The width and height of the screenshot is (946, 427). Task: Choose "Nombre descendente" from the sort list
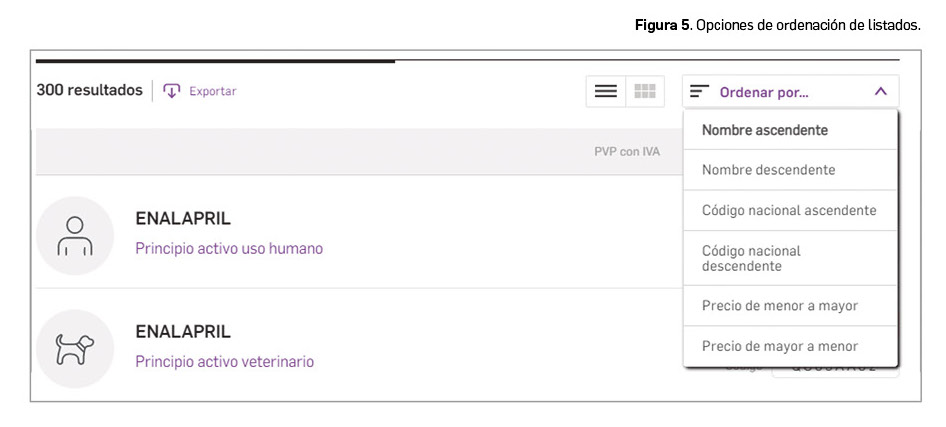coord(768,170)
